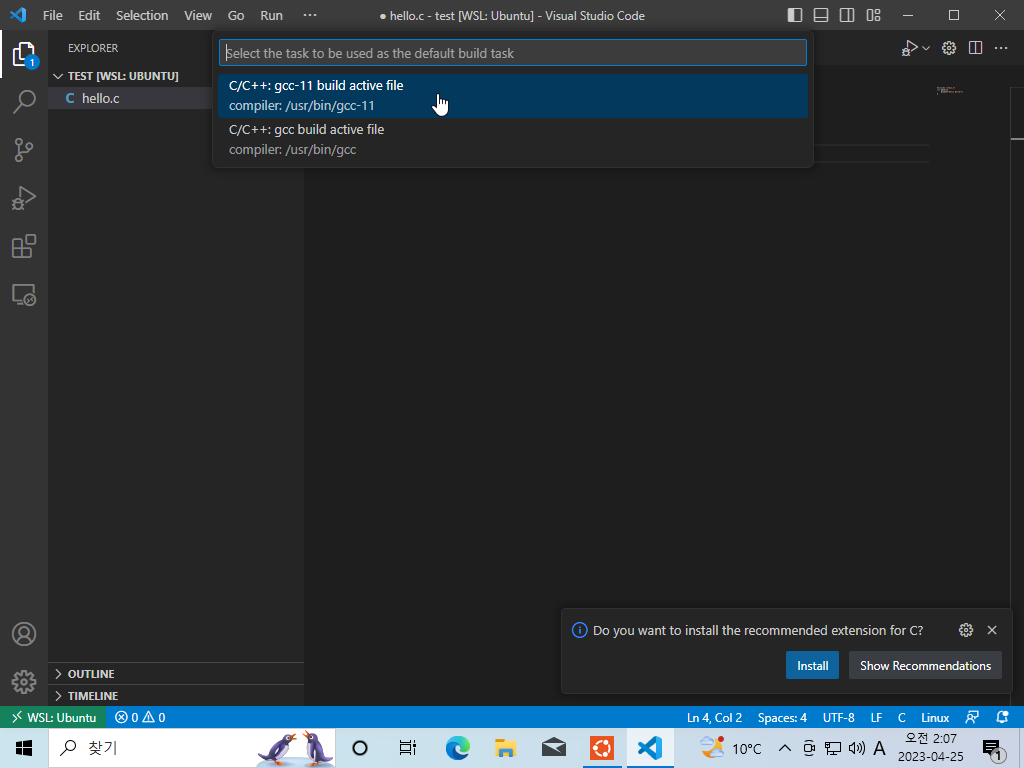Click the VS Code logo in title bar
The height and width of the screenshot is (768, 1024).
tap(18, 14)
